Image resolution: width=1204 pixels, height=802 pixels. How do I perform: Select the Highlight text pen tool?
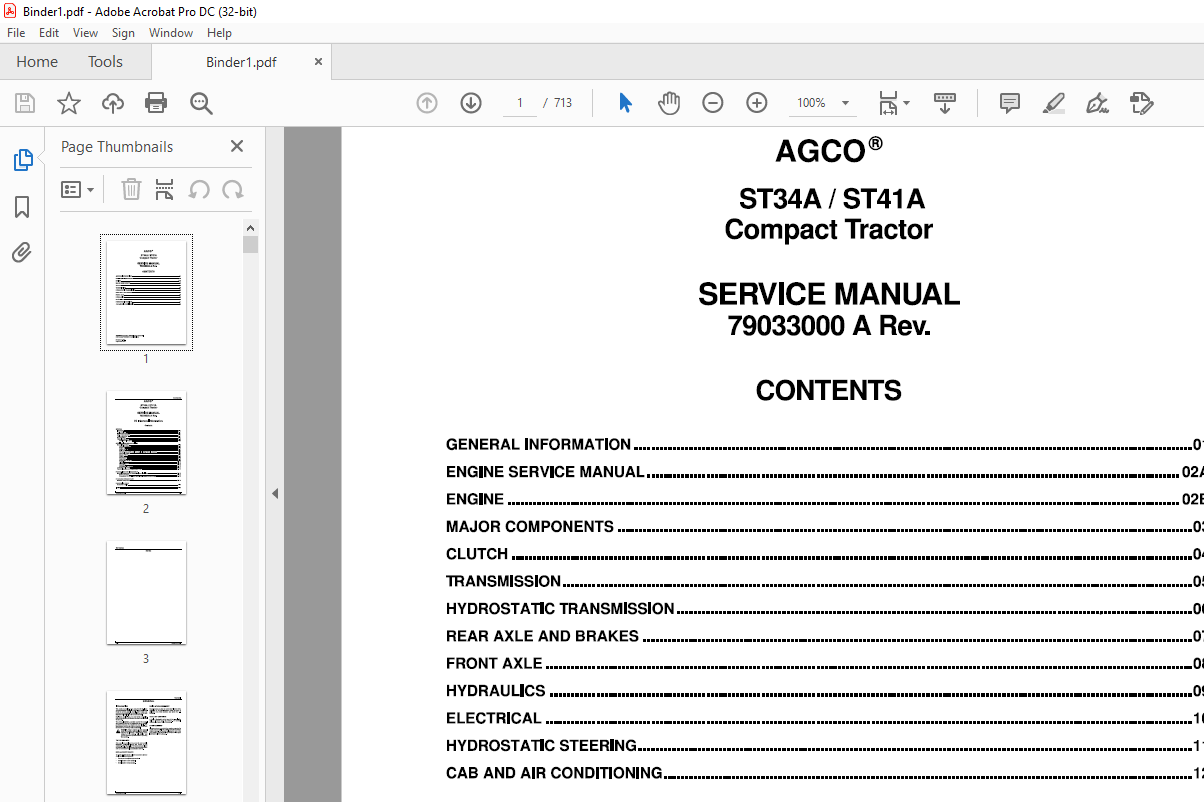pos(1053,103)
